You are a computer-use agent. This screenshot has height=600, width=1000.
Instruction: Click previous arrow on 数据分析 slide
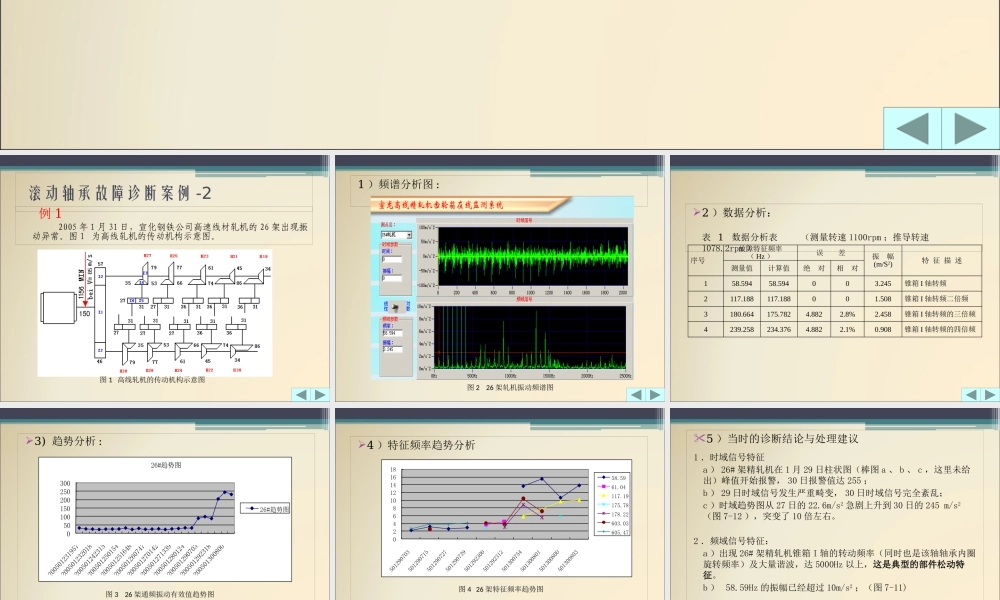click(x=971, y=395)
